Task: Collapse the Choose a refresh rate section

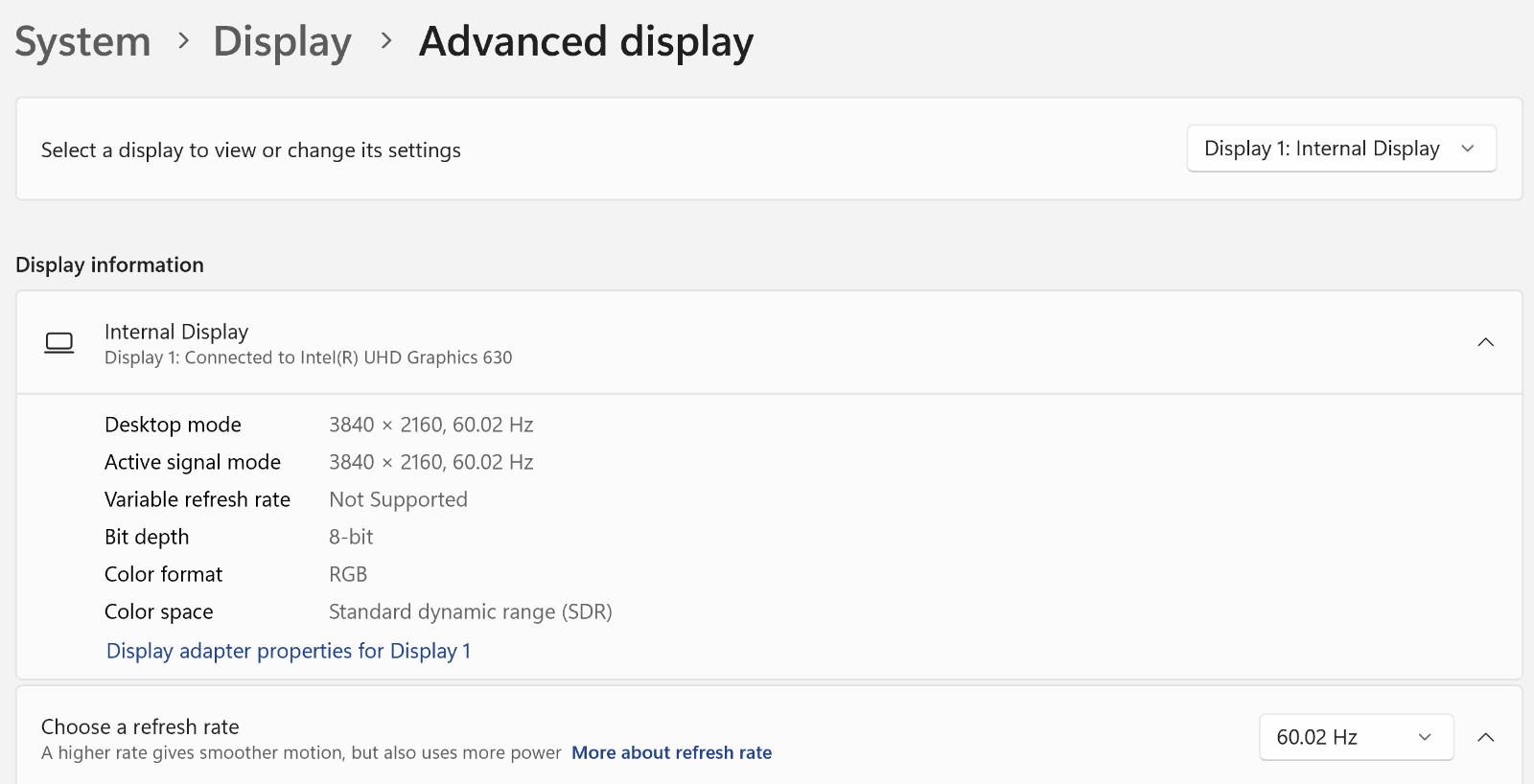Action: pos(1486,737)
